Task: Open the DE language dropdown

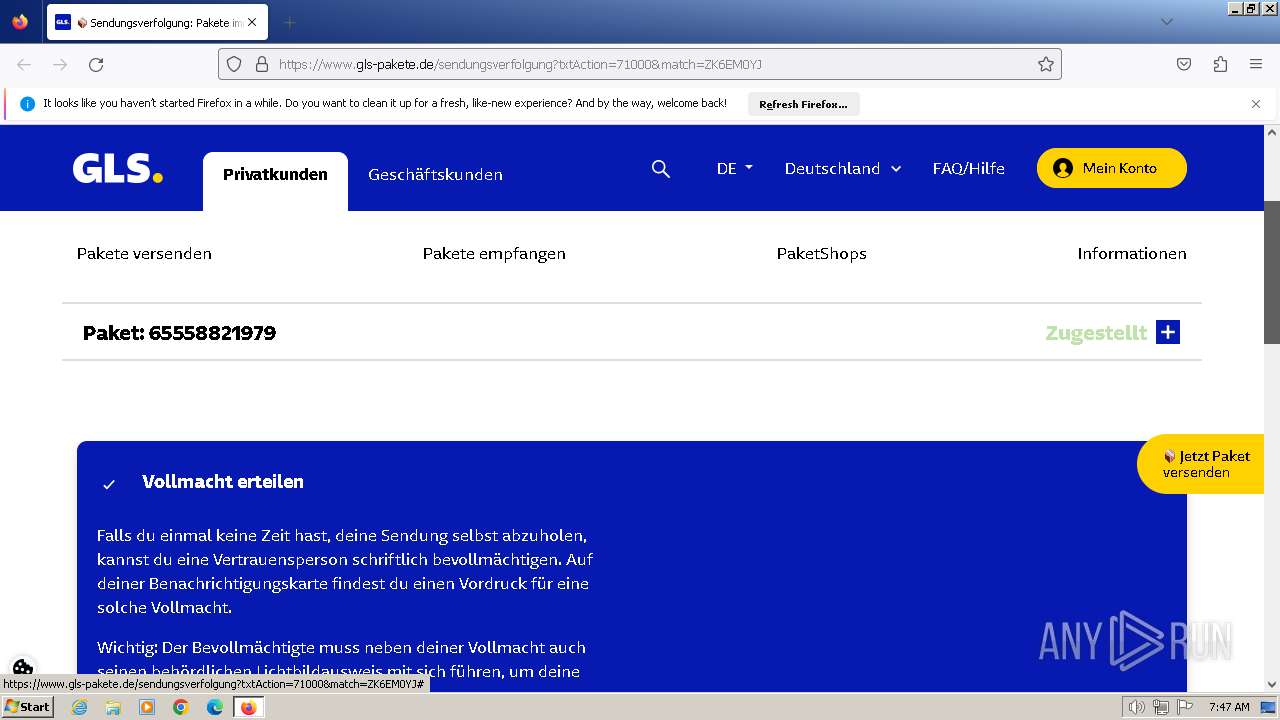Action: point(734,168)
